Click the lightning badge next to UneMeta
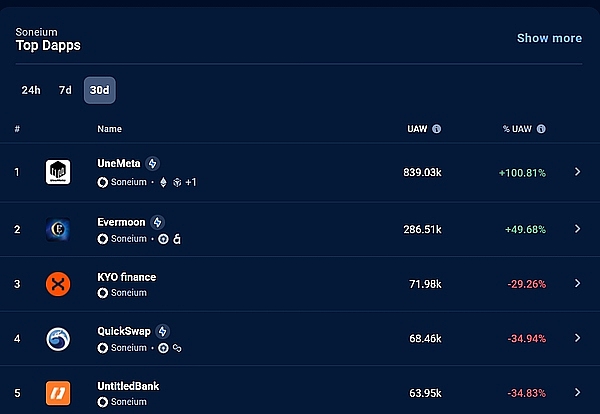The height and width of the screenshot is (414, 600). [x=153, y=164]
